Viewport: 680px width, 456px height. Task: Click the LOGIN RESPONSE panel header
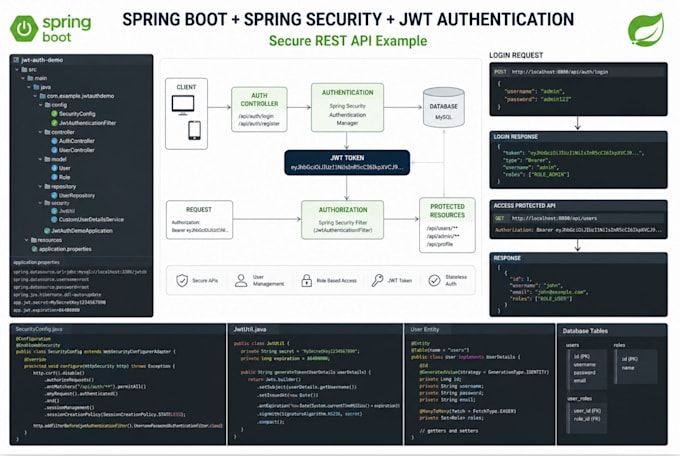(579, 137)
